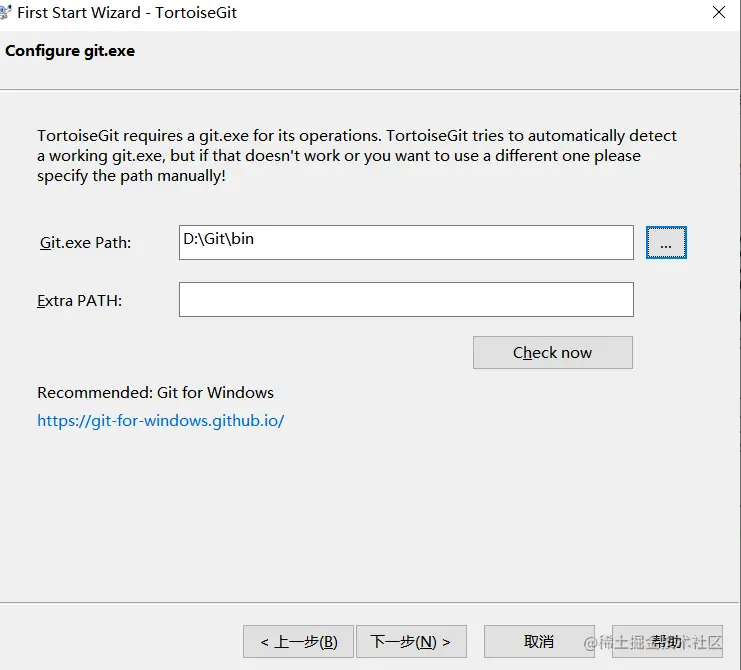The height and width of the screenshot is (670, 741).
Task: Click the 'Configure git.exe' heading text
Action: point(70,51)
